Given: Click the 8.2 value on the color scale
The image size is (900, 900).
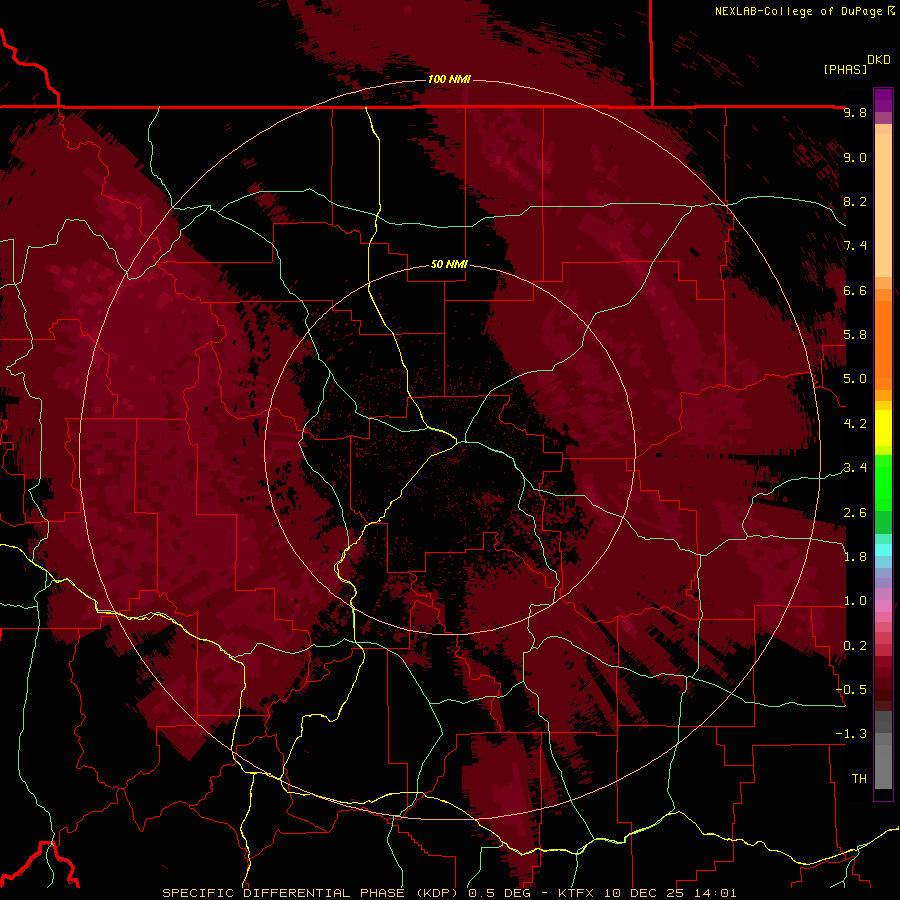Looking at the screenshot, I should point(855,201).
